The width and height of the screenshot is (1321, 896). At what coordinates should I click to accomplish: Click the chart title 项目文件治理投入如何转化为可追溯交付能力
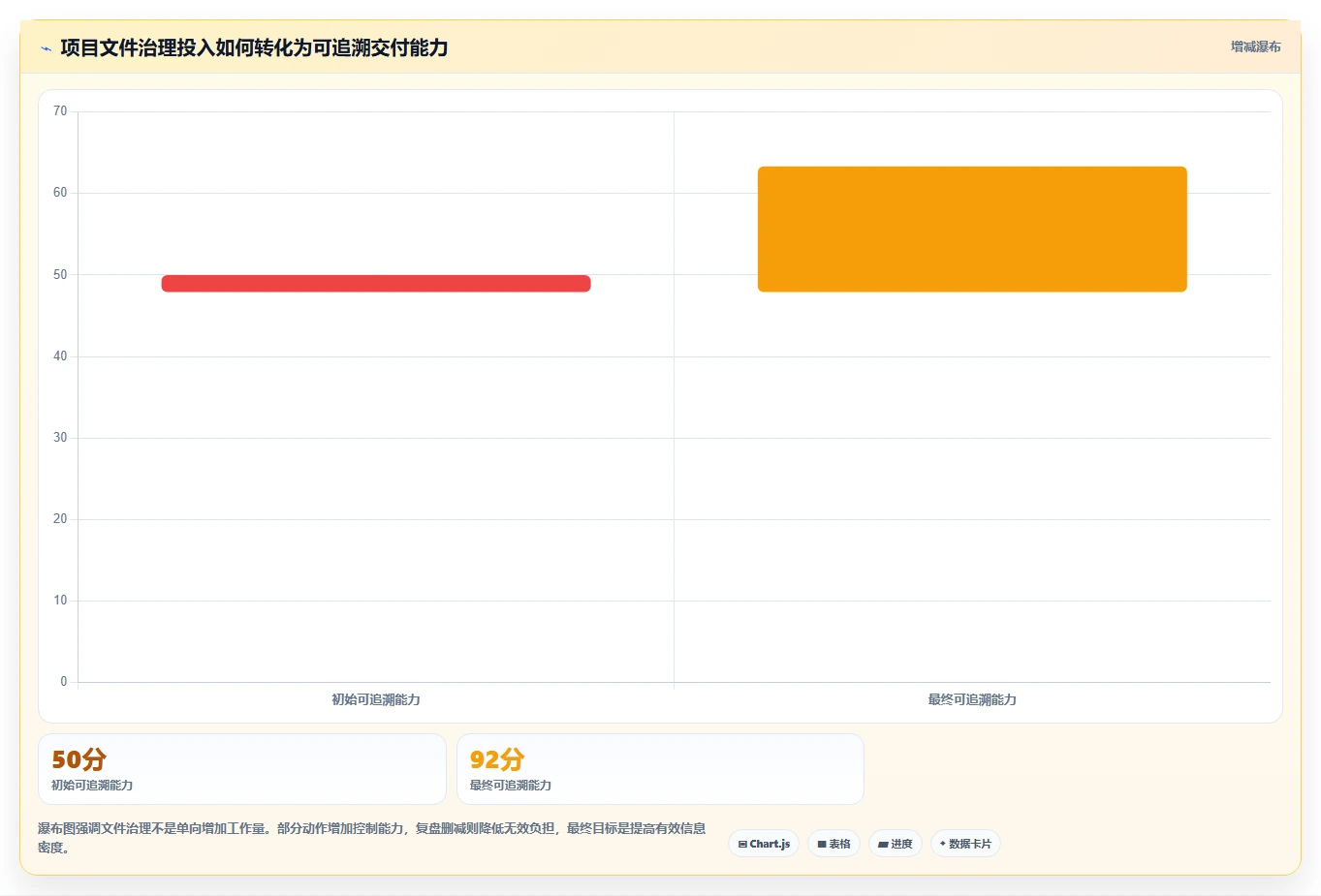[x=254, y=47]
